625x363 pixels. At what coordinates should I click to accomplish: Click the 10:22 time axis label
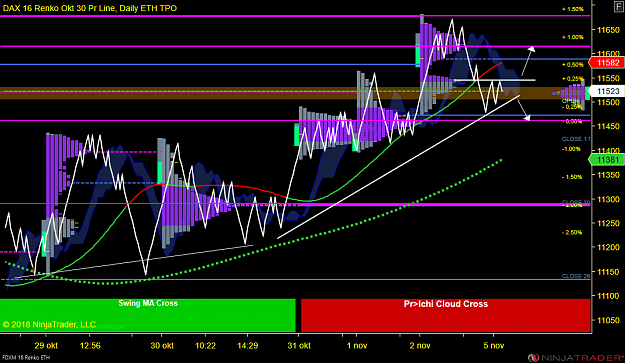tap(205, 345)
